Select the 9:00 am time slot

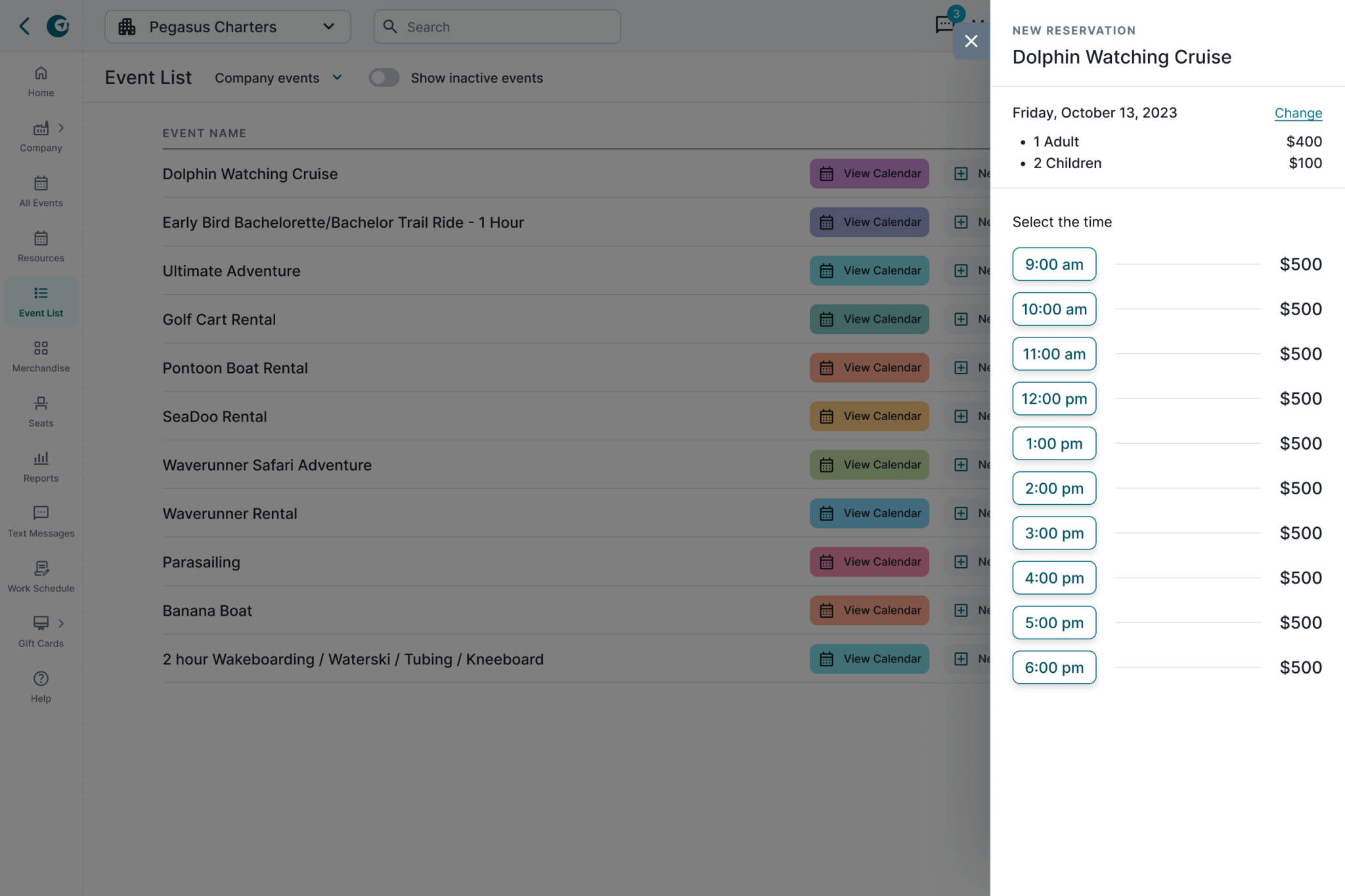1054,264
